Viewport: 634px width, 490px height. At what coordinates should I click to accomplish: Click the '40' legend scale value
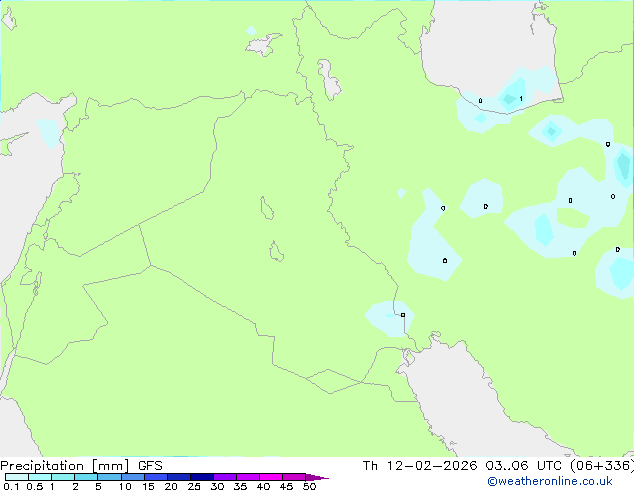point(263,486)
